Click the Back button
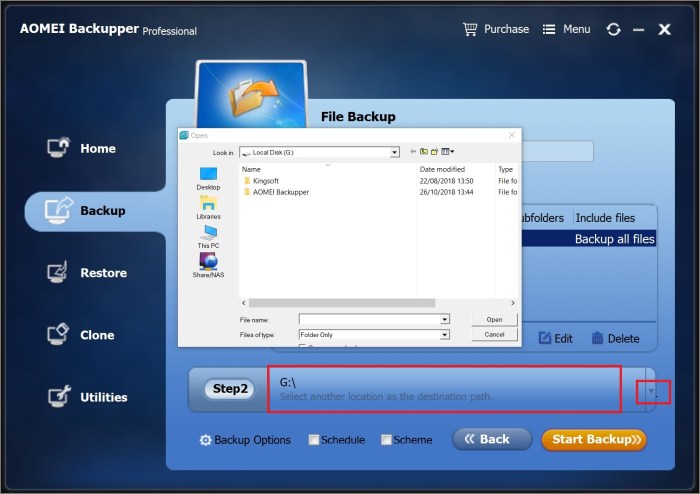 (492, 439)
